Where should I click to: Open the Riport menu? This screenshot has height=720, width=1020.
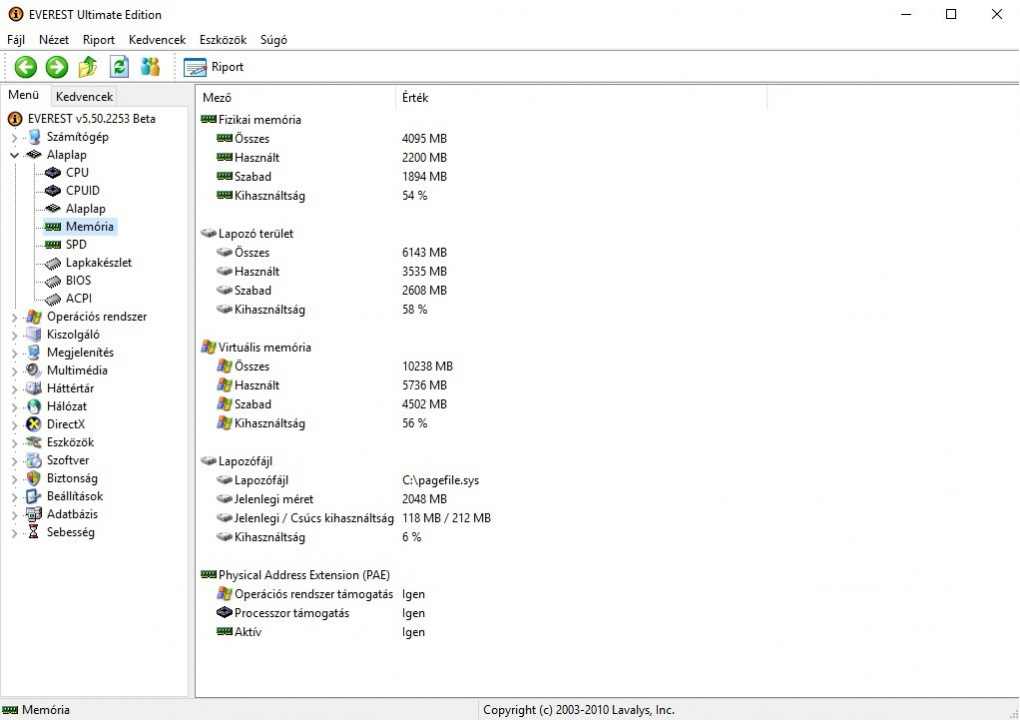pos(99,40)
